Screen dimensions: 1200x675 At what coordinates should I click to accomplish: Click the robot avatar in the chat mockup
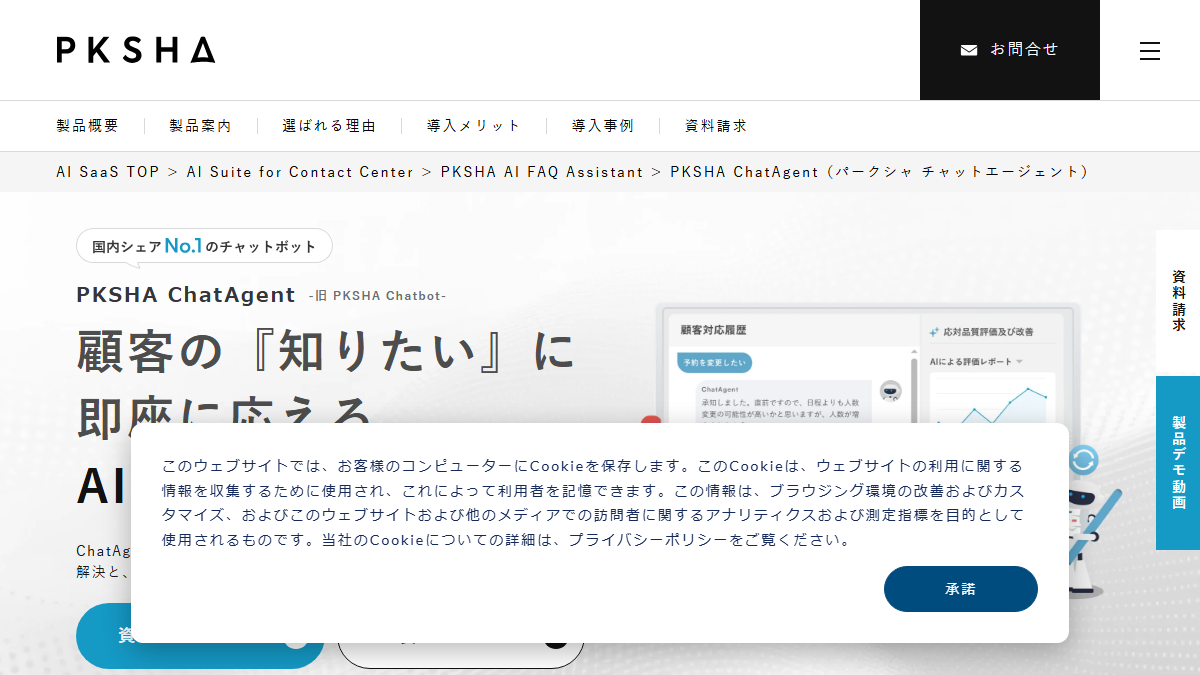point(889,391)
